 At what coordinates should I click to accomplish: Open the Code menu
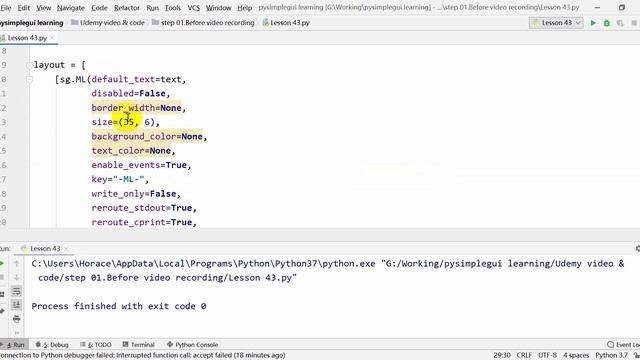pos(99,8)
